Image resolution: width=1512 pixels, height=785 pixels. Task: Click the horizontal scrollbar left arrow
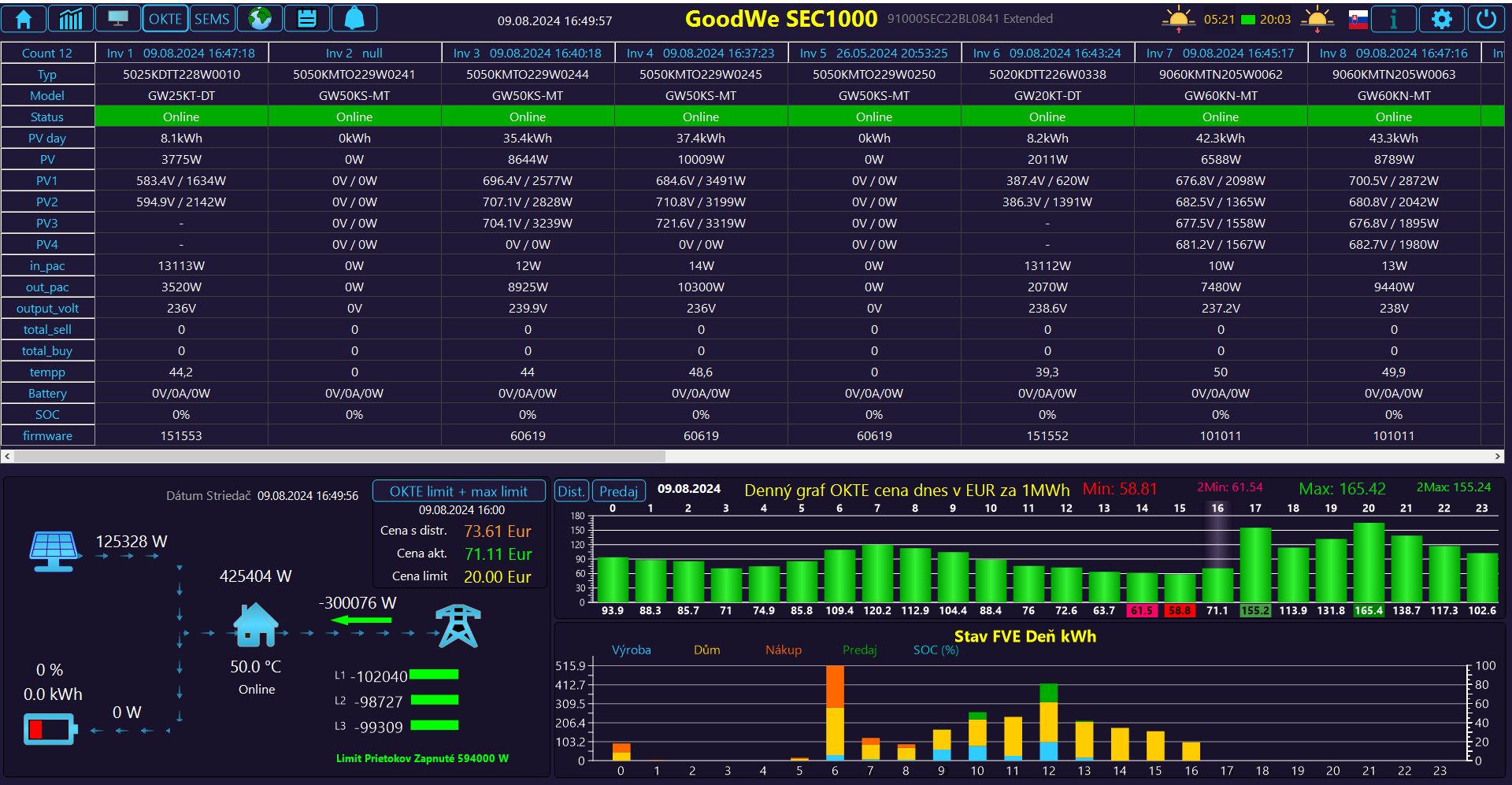[x=7, y=456]
